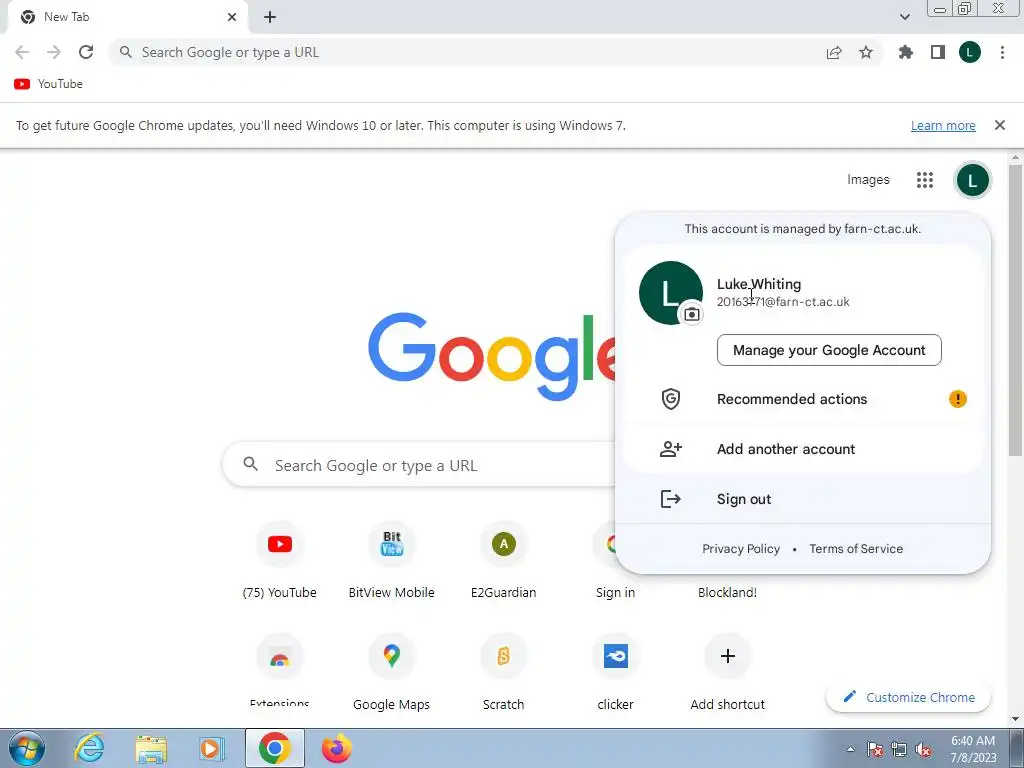Screen dimensions: 1024x768
Task: Go back with the back arrow
Action: click(22, 52)
